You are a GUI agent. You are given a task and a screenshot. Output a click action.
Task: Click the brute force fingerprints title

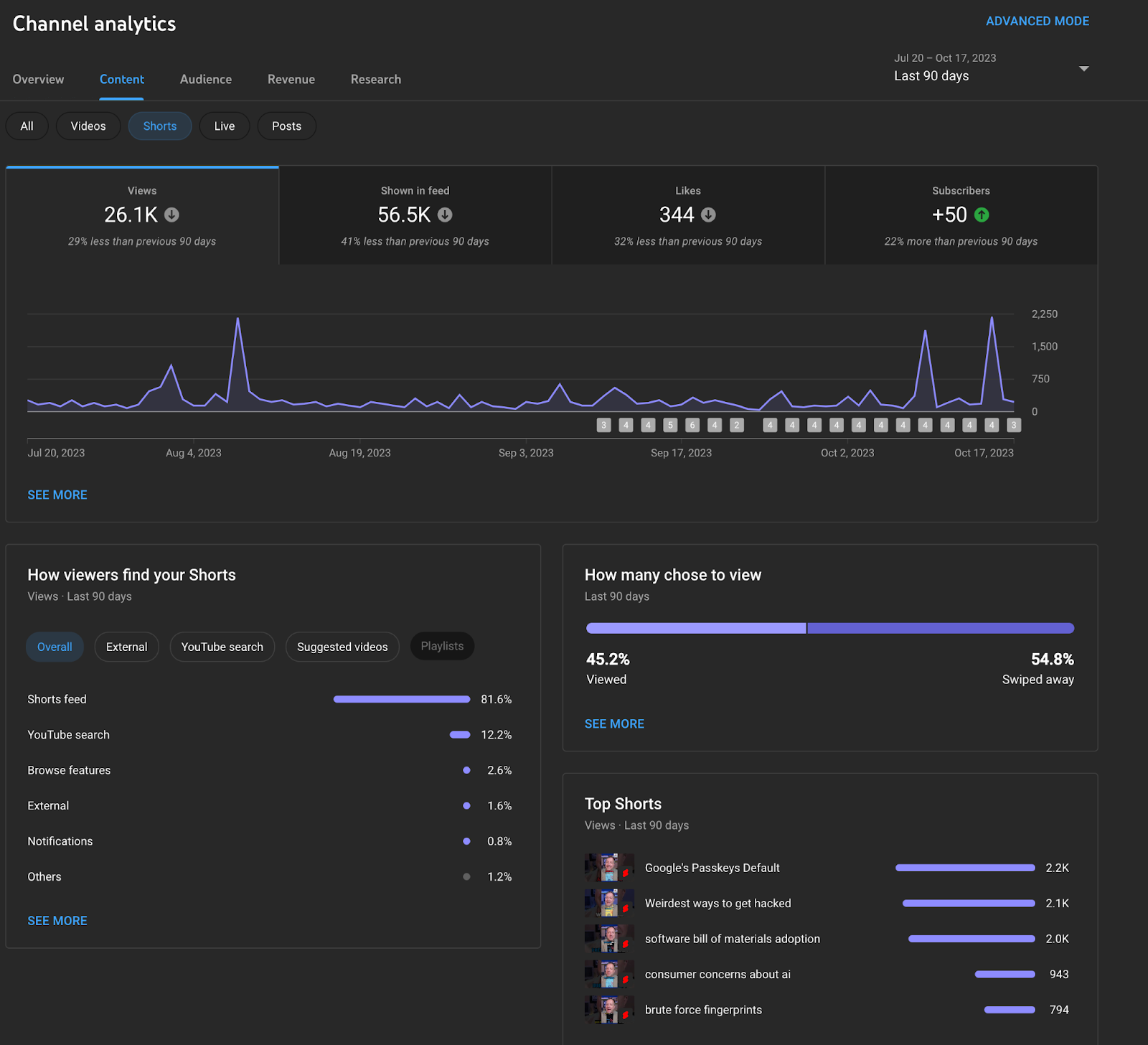704,1010
